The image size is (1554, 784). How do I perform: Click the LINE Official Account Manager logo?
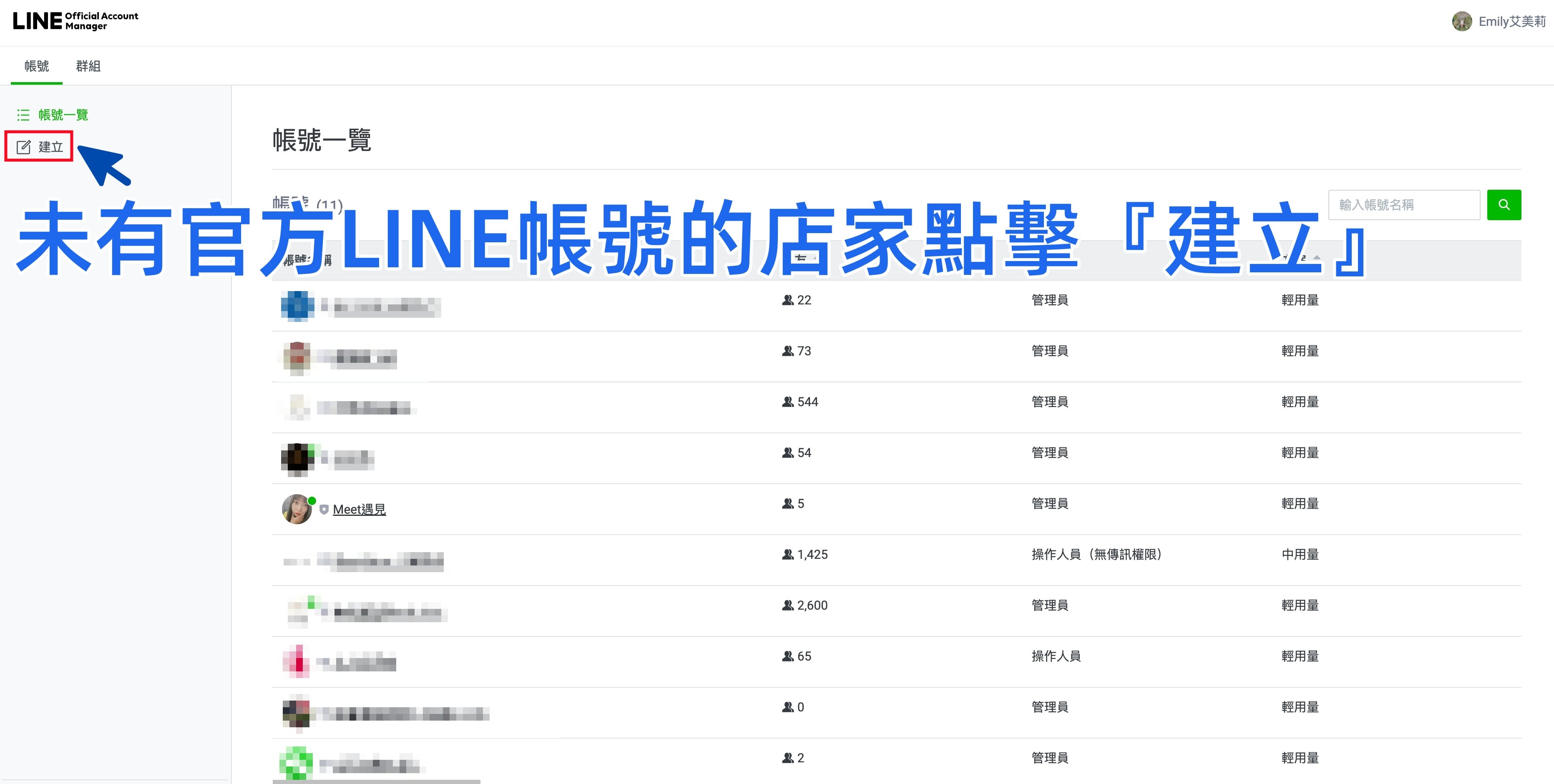click(x=75, y=21)
